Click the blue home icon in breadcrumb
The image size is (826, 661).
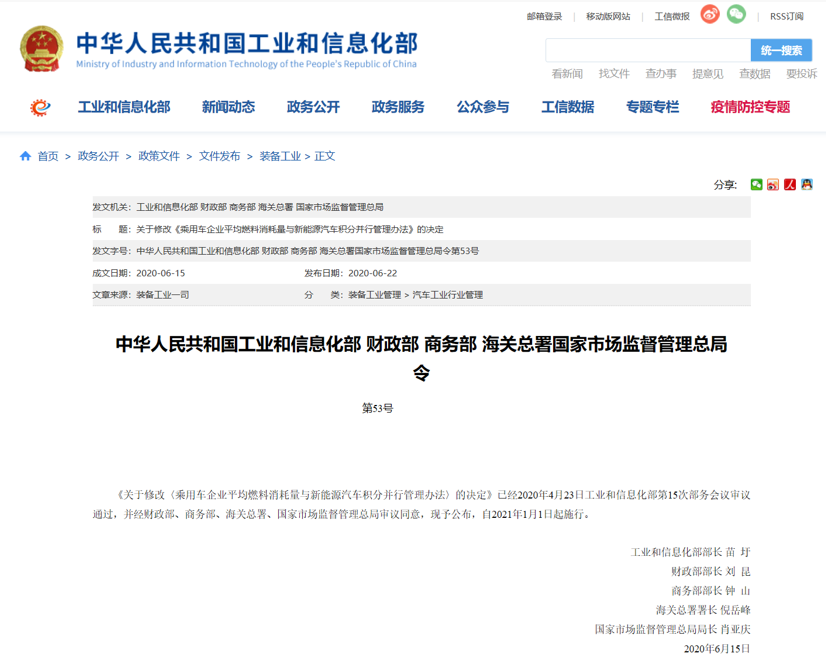point(26,156)
